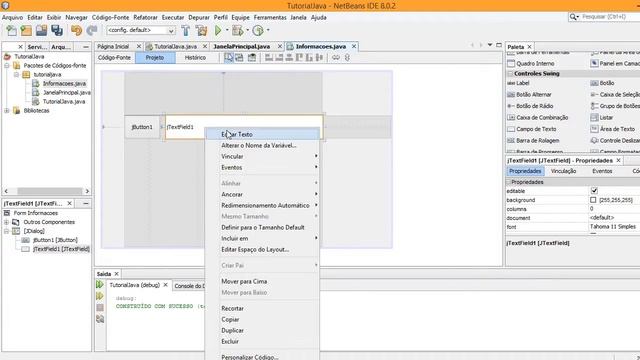Choose Alterar o Nome da Variável
This screenshot has height=360, width=640.
point(262,145)
